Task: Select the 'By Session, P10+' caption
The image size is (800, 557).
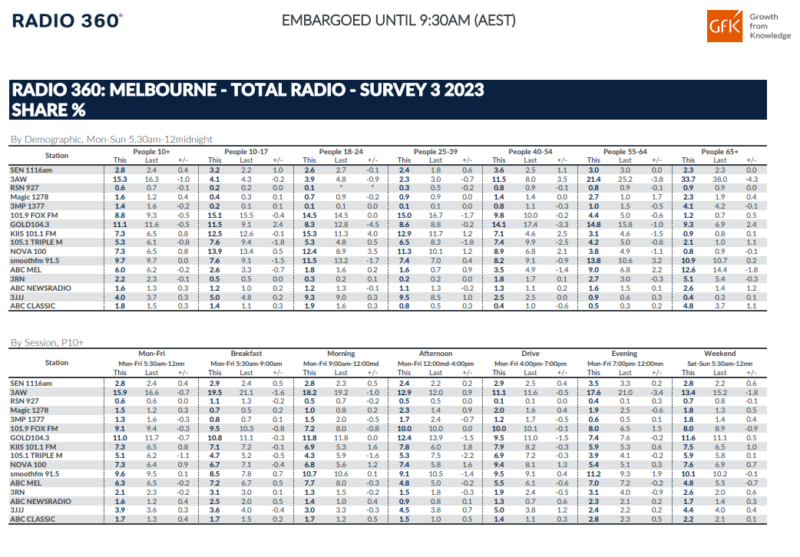Action: [47, 342]
